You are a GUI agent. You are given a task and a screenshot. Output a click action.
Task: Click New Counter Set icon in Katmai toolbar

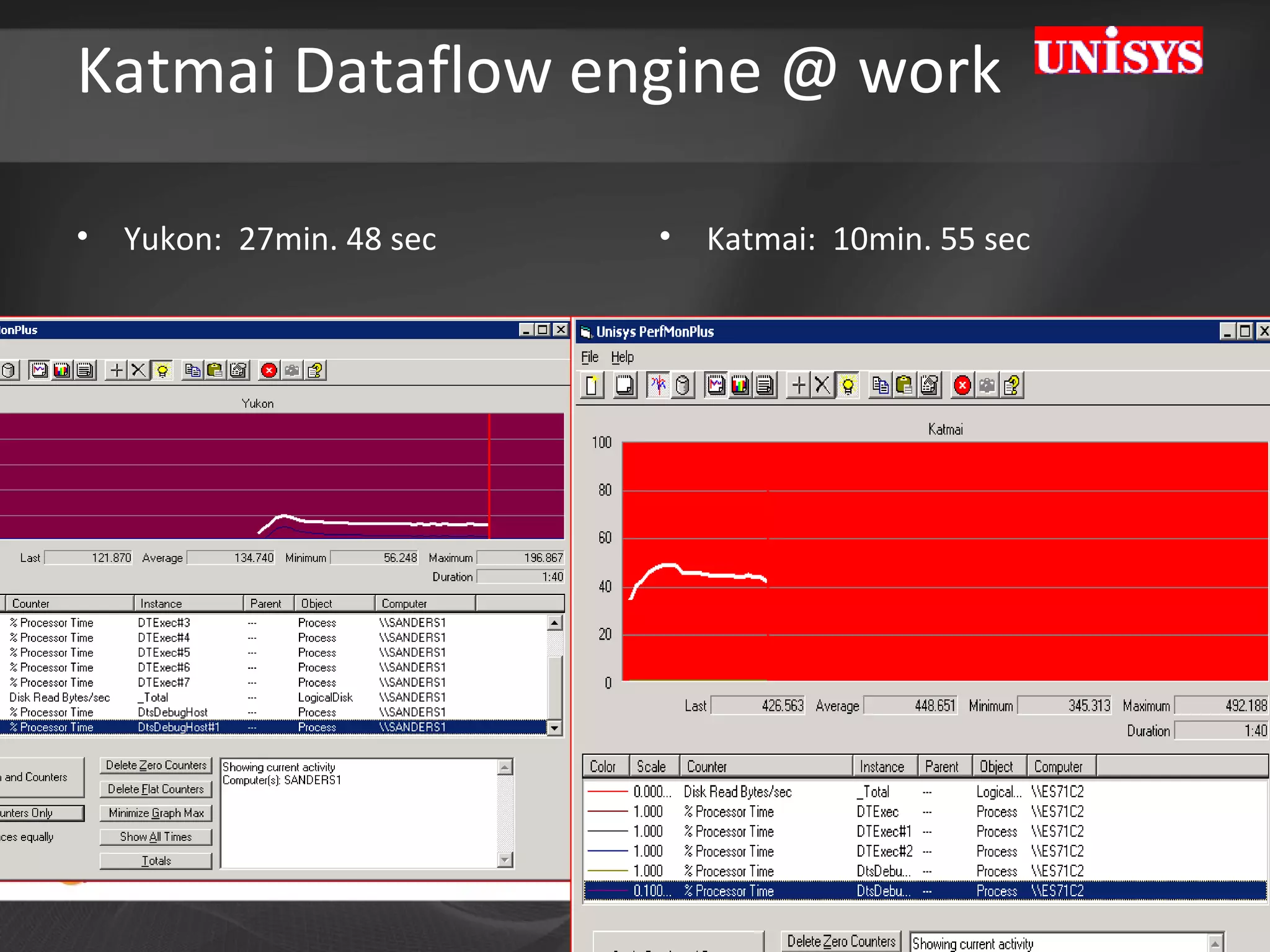click(592, 386)
